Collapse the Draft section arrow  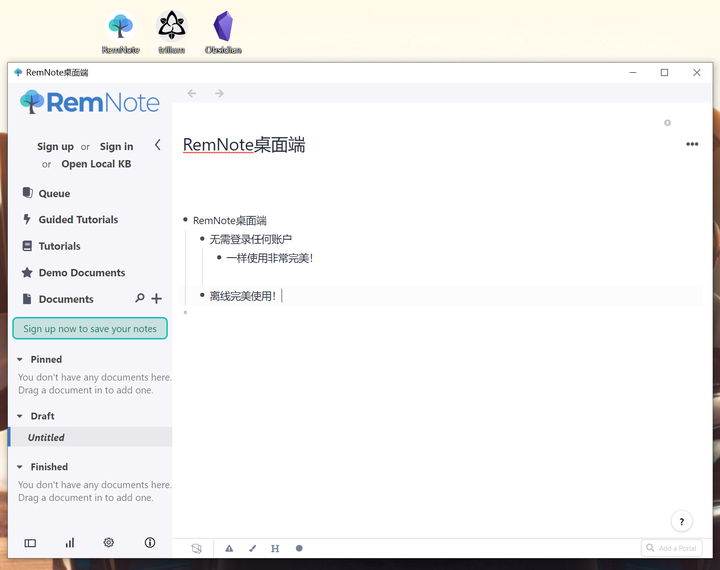(20, 416)
